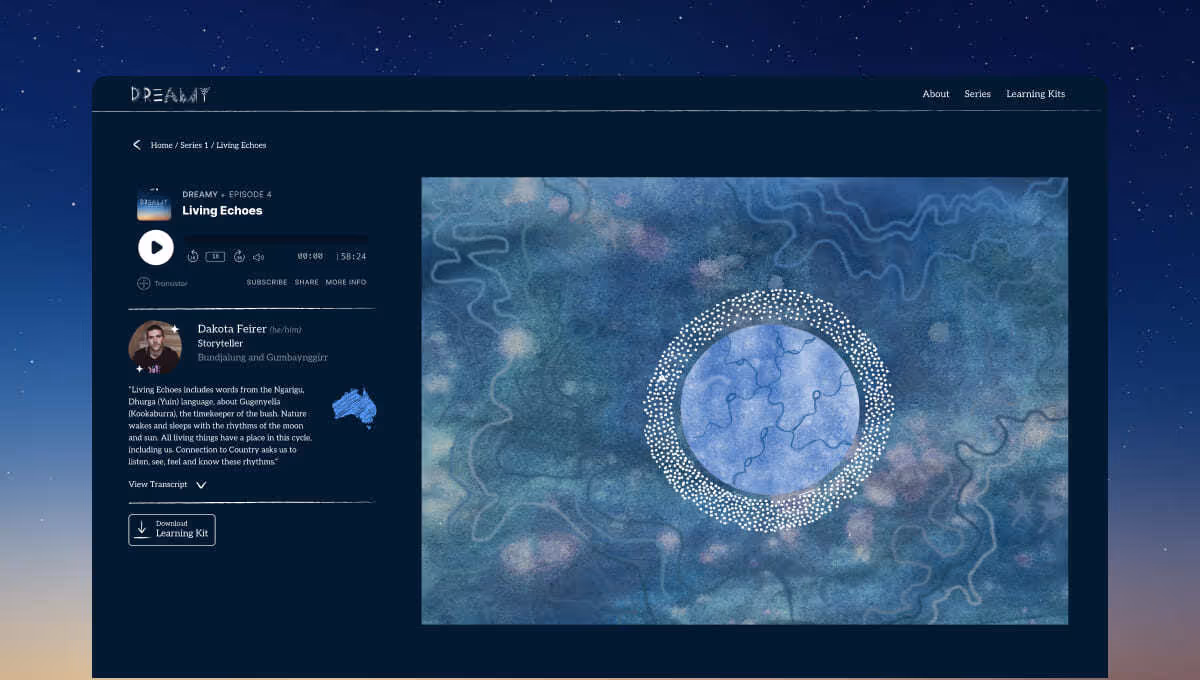Click the Living Echoes breadcrumb item
The width and height of the screenshot is (1200, 680).
tap(241, 145)
